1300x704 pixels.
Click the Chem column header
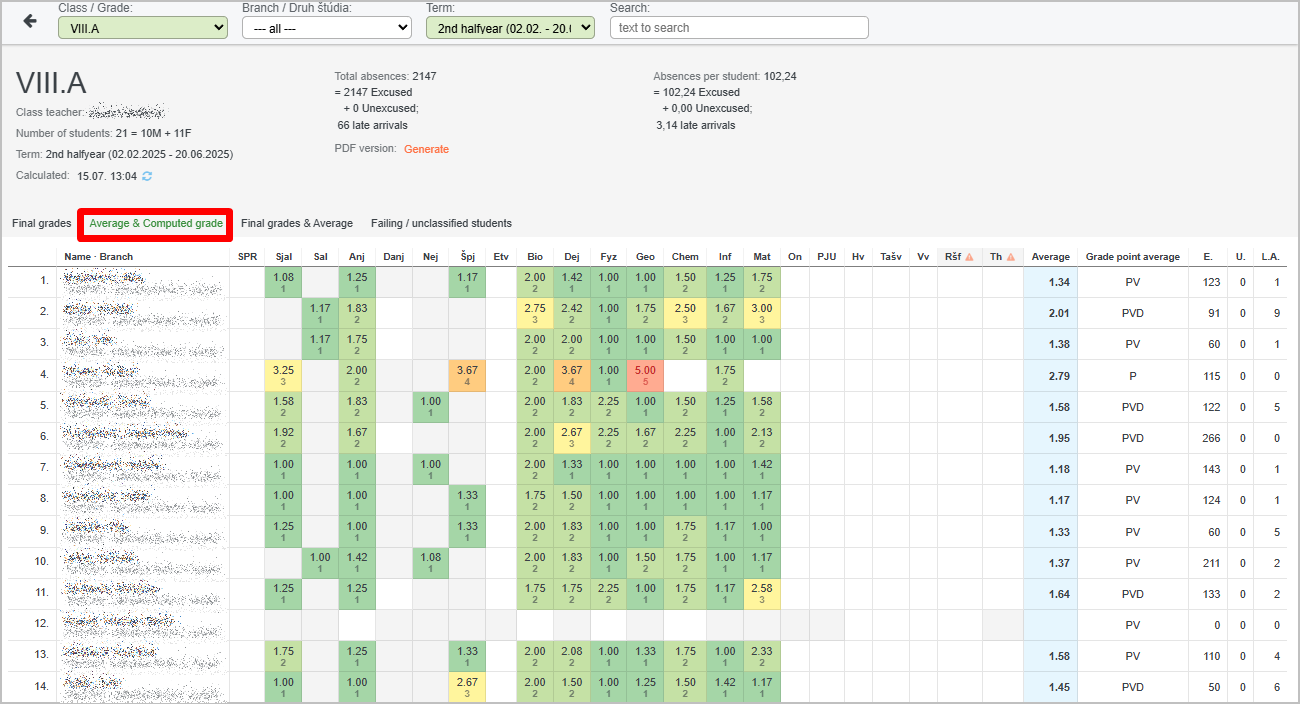click(x=685, y=257)
